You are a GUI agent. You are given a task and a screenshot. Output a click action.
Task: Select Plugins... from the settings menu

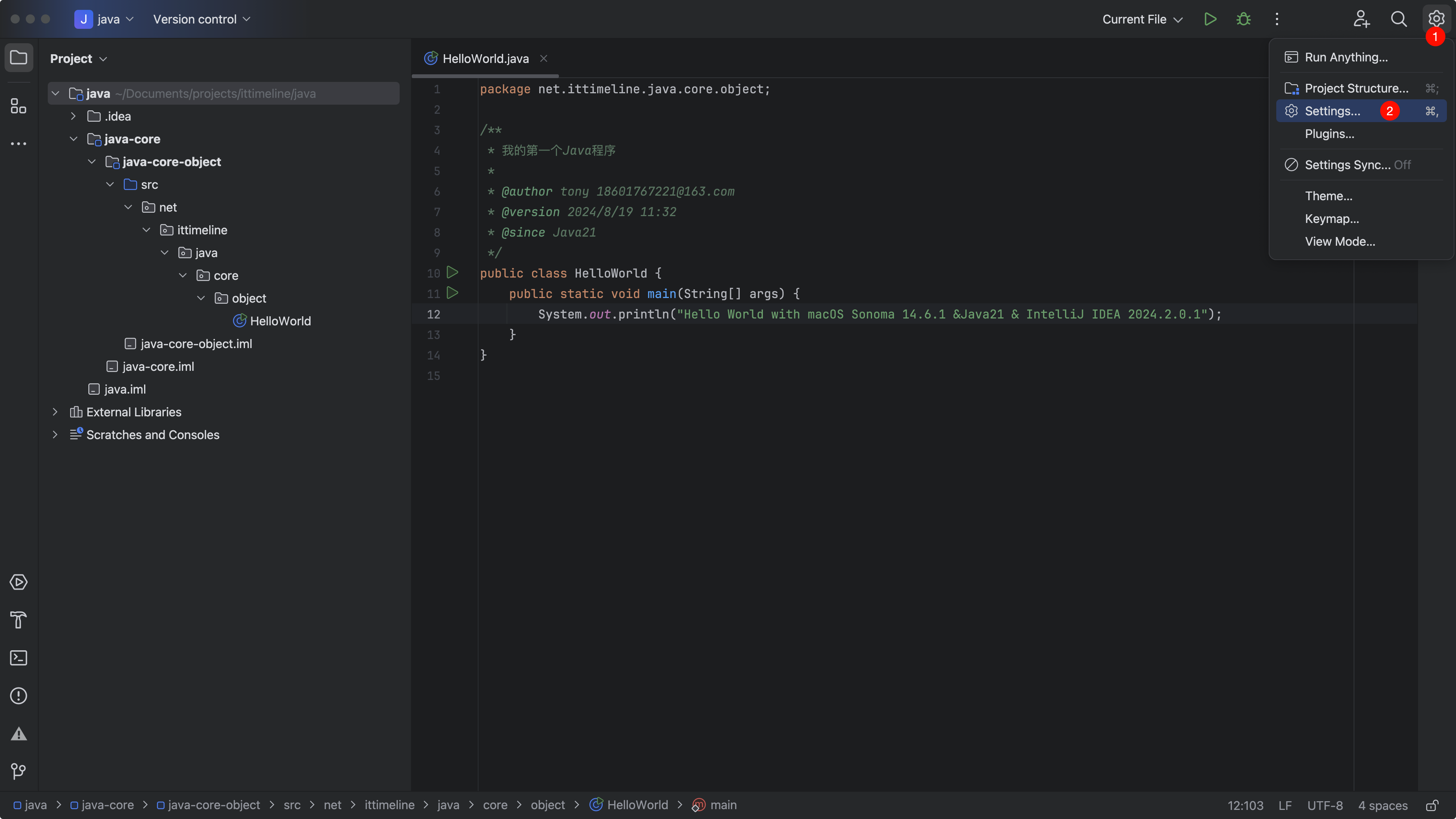click(1329, 134)
